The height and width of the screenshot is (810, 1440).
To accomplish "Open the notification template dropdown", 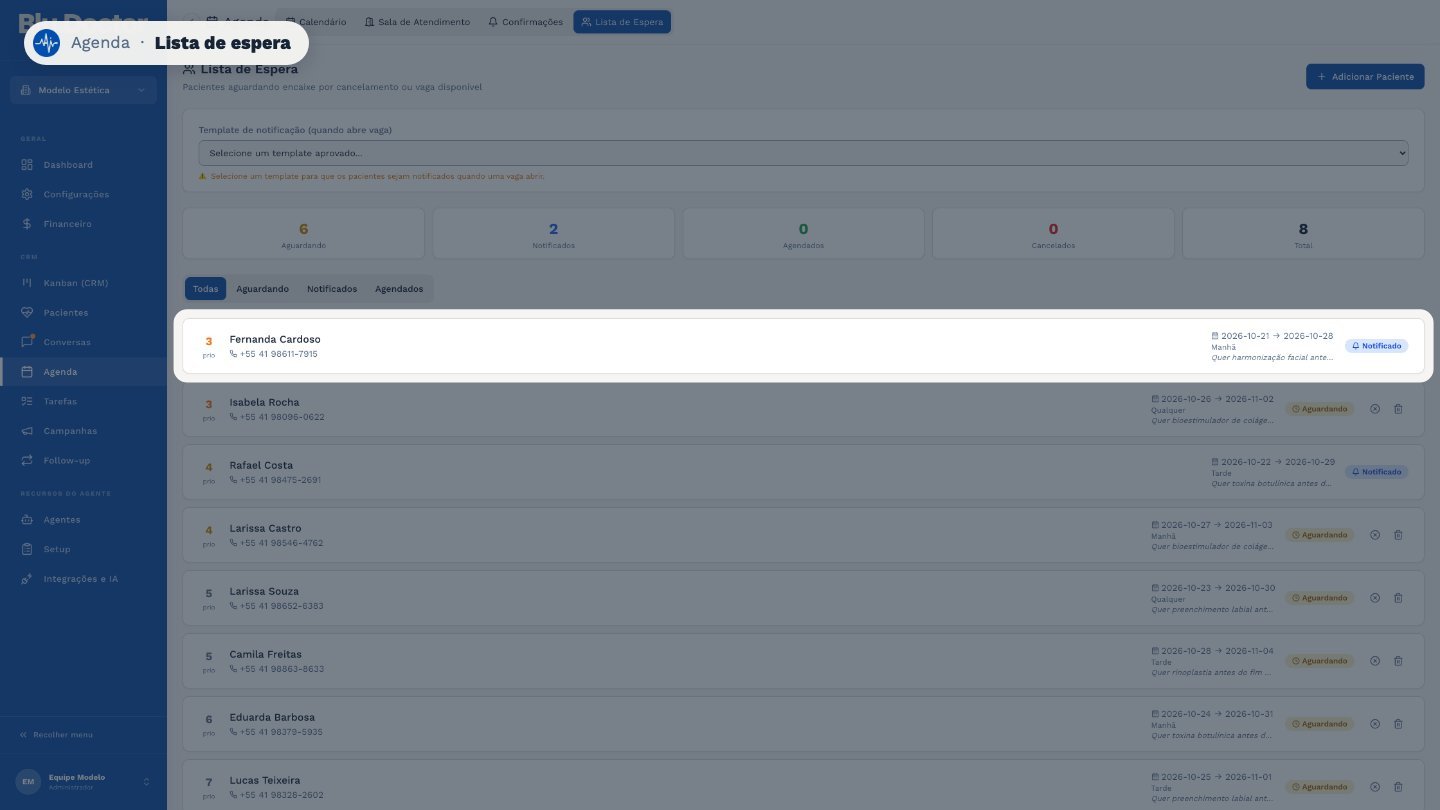I will coord(803,153).
